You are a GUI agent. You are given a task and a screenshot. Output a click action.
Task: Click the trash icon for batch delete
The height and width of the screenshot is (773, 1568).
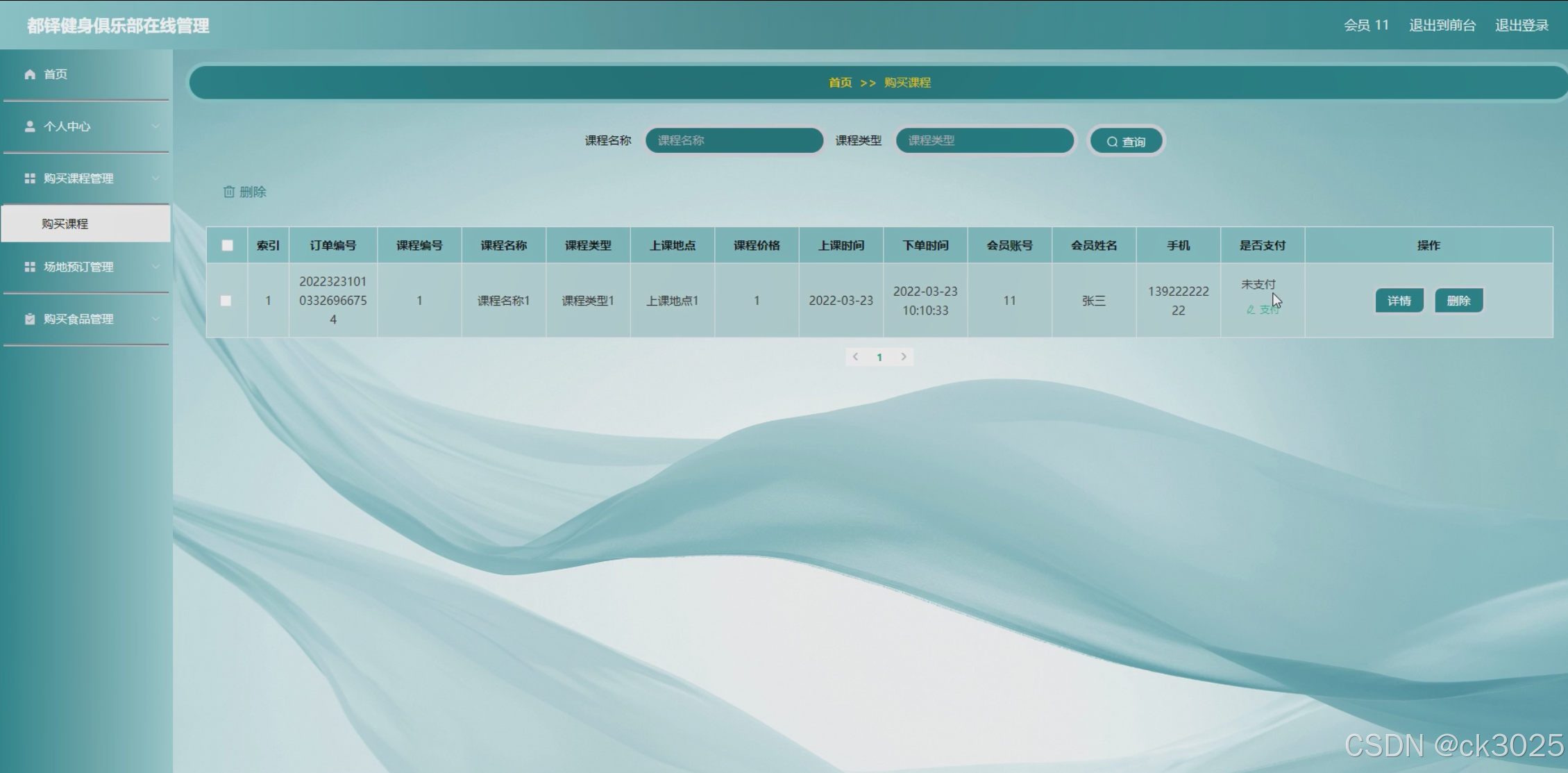229,192
